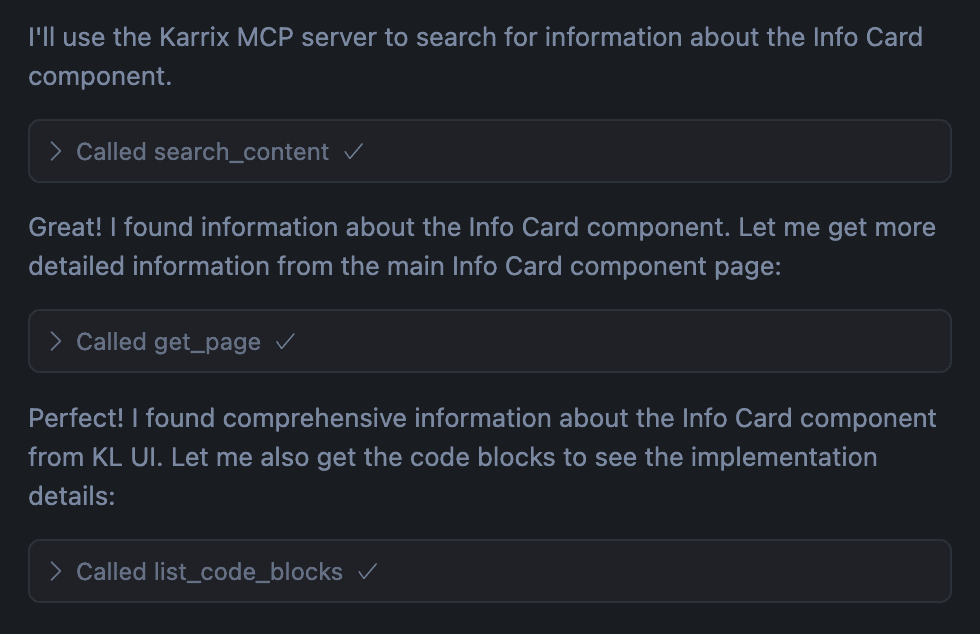This screenshot has width=980, height=634.
Task: Expand the Called list_code_blocks panel
Action: [x=490, y=572]
